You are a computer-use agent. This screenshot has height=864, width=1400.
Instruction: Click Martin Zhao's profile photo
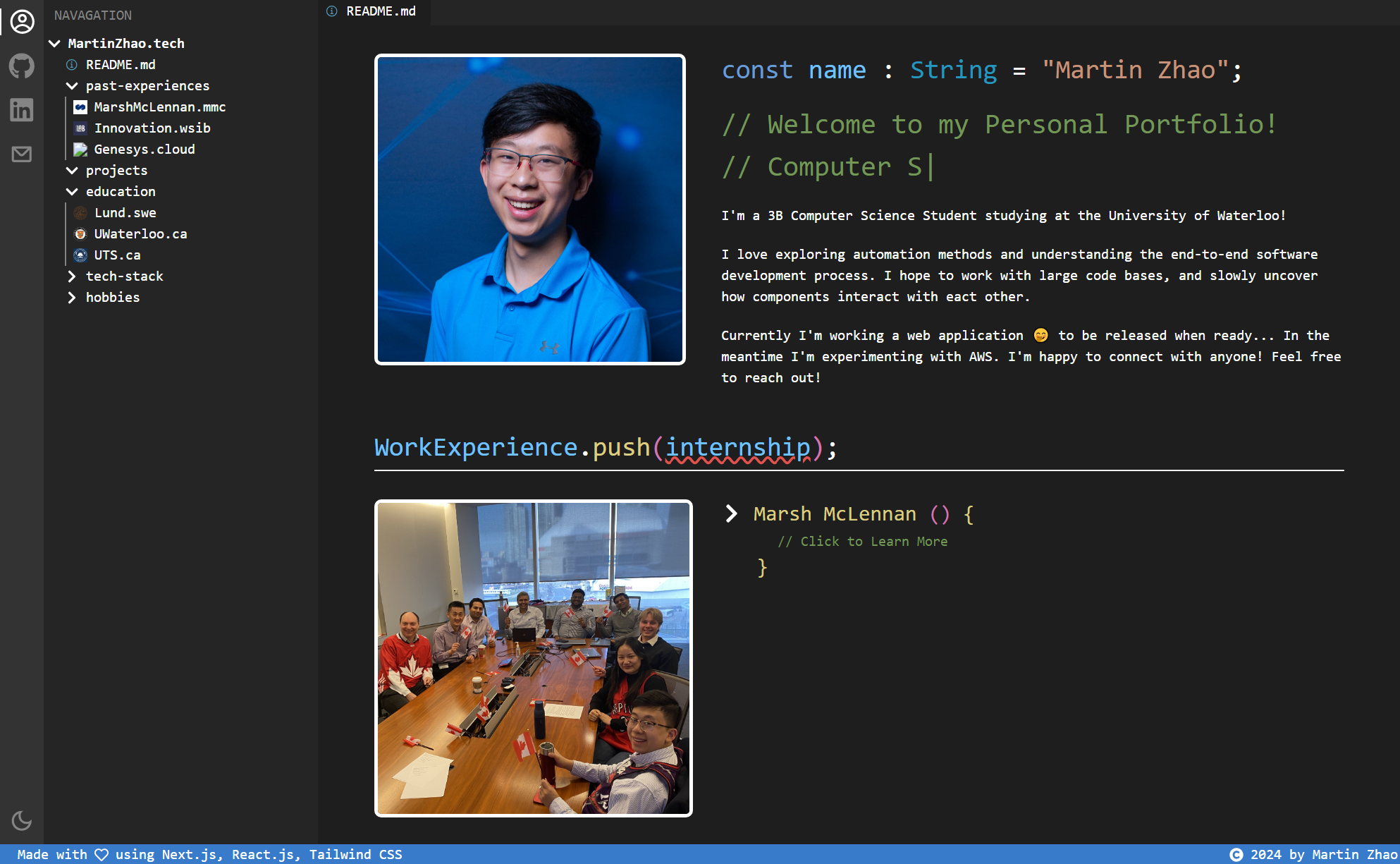(530, 209)
